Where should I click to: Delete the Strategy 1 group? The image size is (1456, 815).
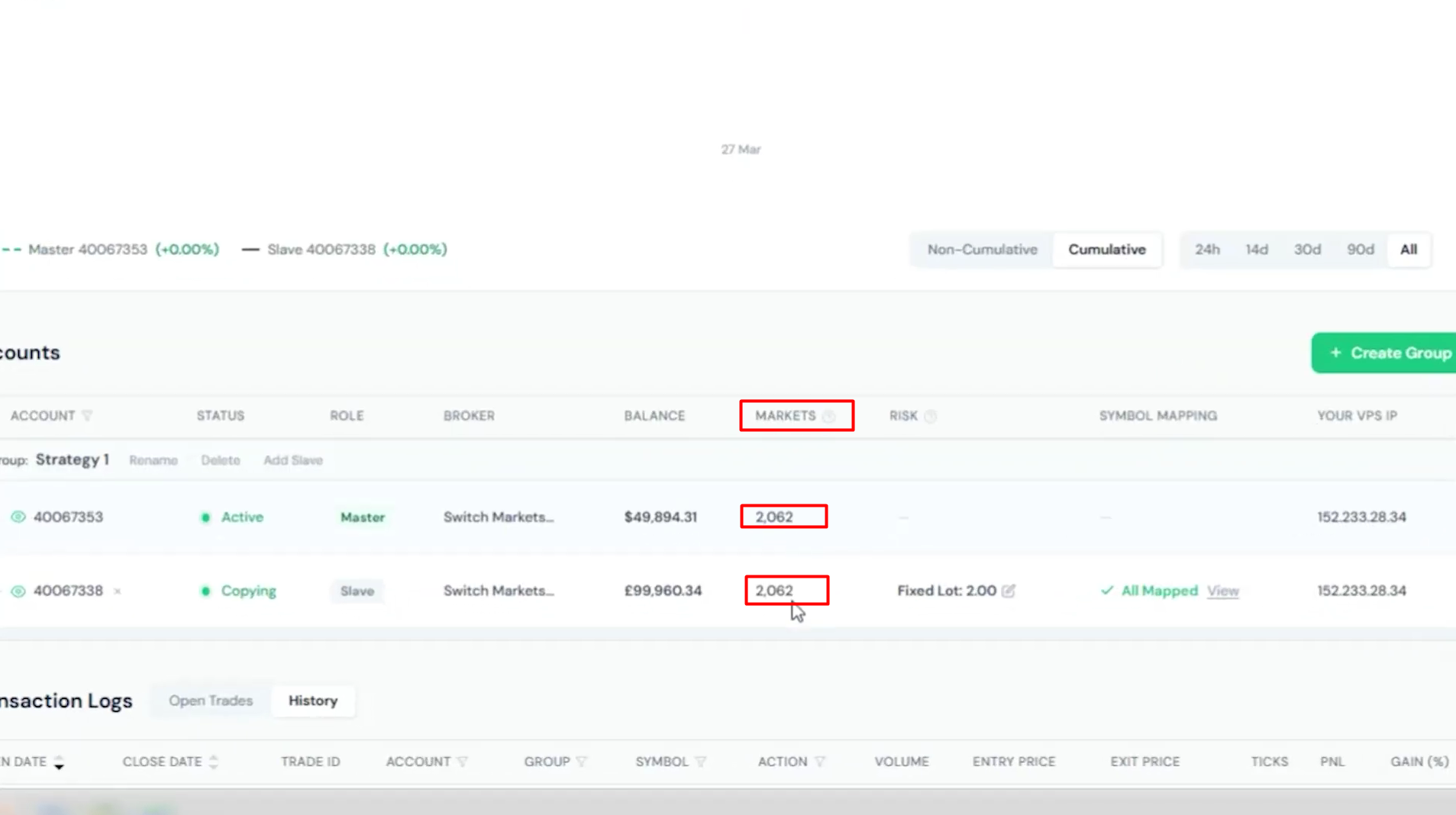point(221,460)
